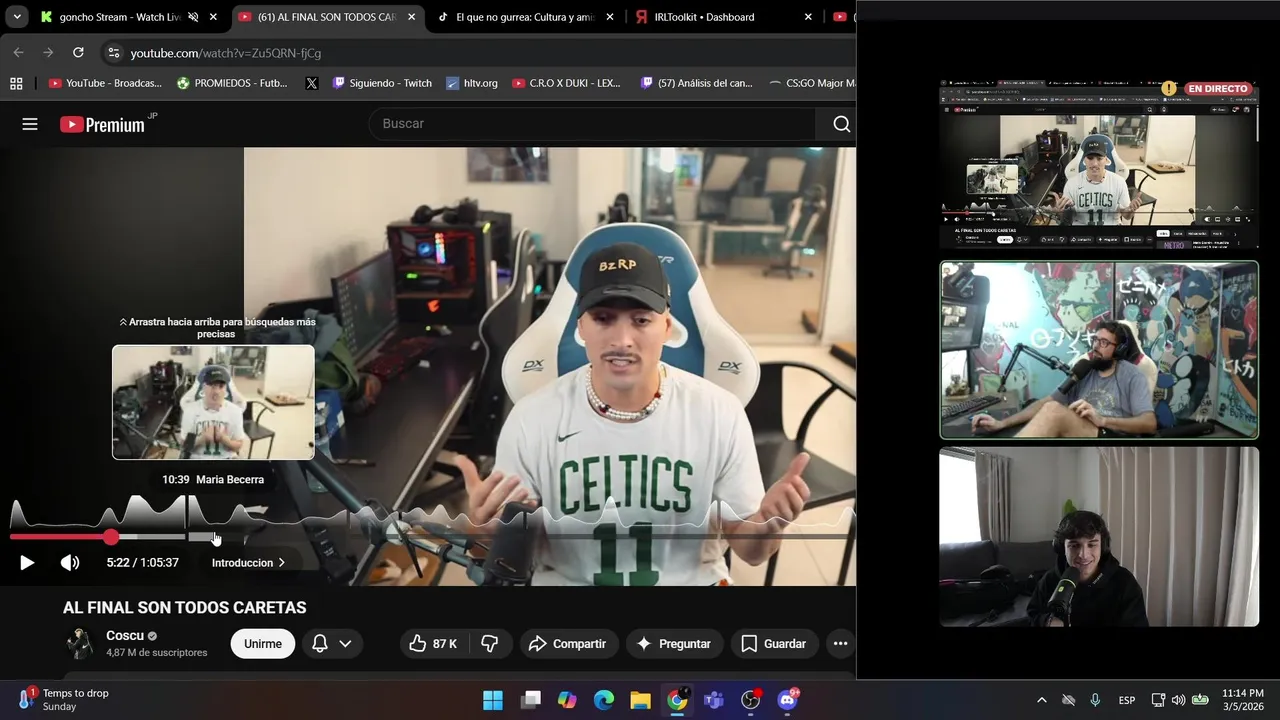The height and width of the screenshot is (720, 1280).
Task: Open Task View from the taskbar
Action: click(530, 700)
